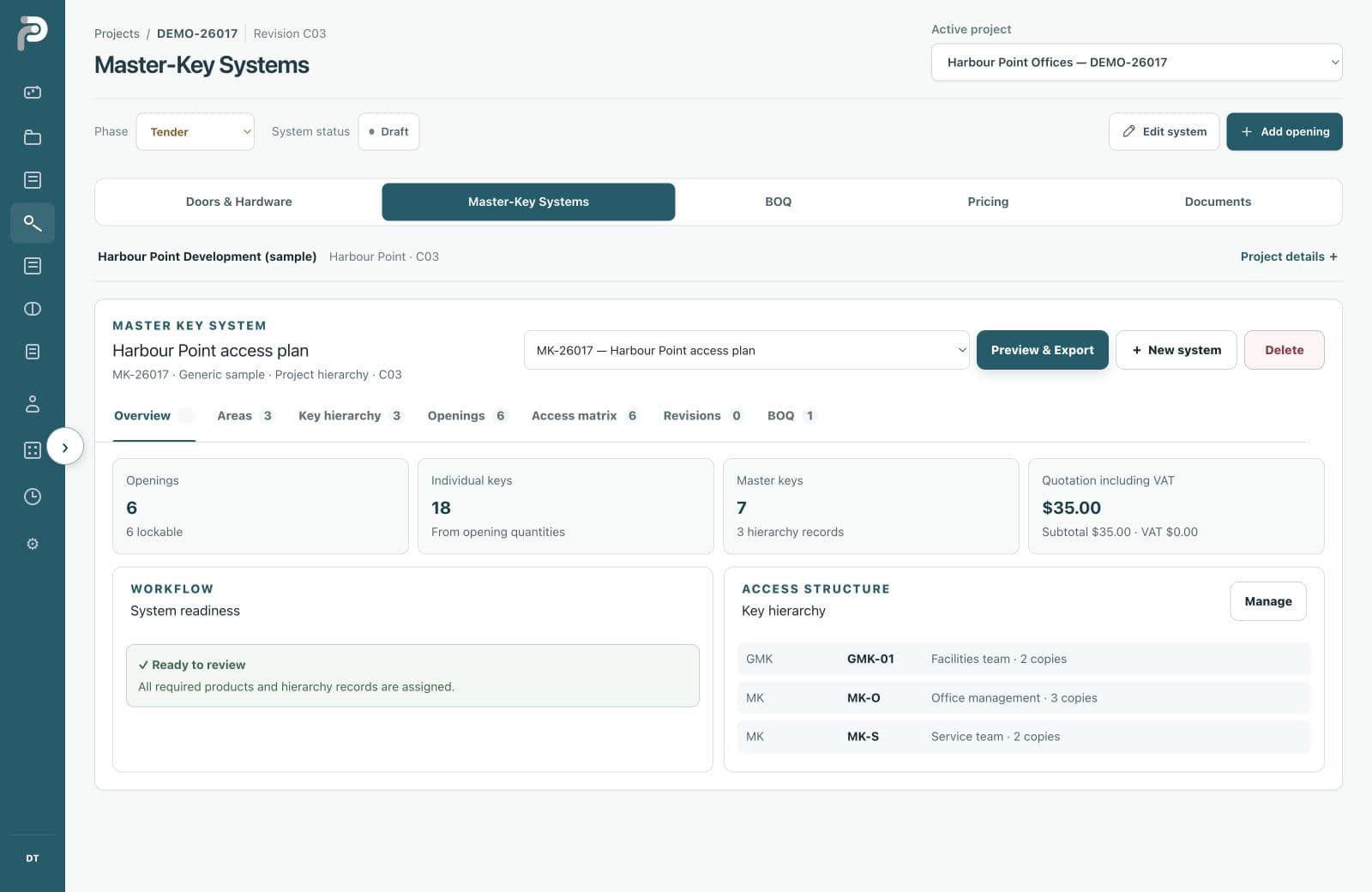Screen dimensions: 1372x892
Task: Click the New system button
Action: (x=1176, y=350)
